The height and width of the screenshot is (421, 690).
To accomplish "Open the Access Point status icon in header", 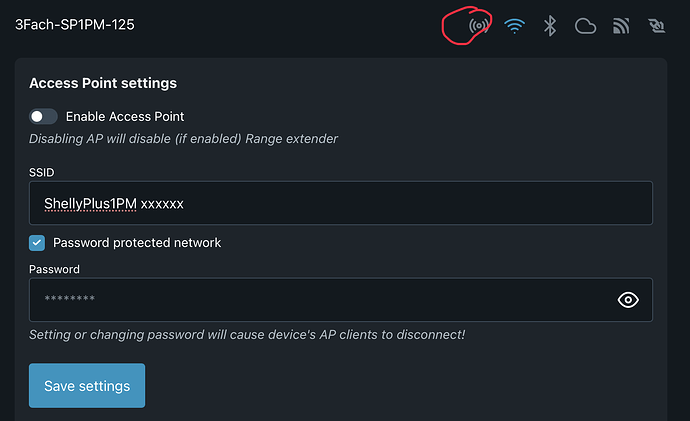I will click(x=479, y=25).
